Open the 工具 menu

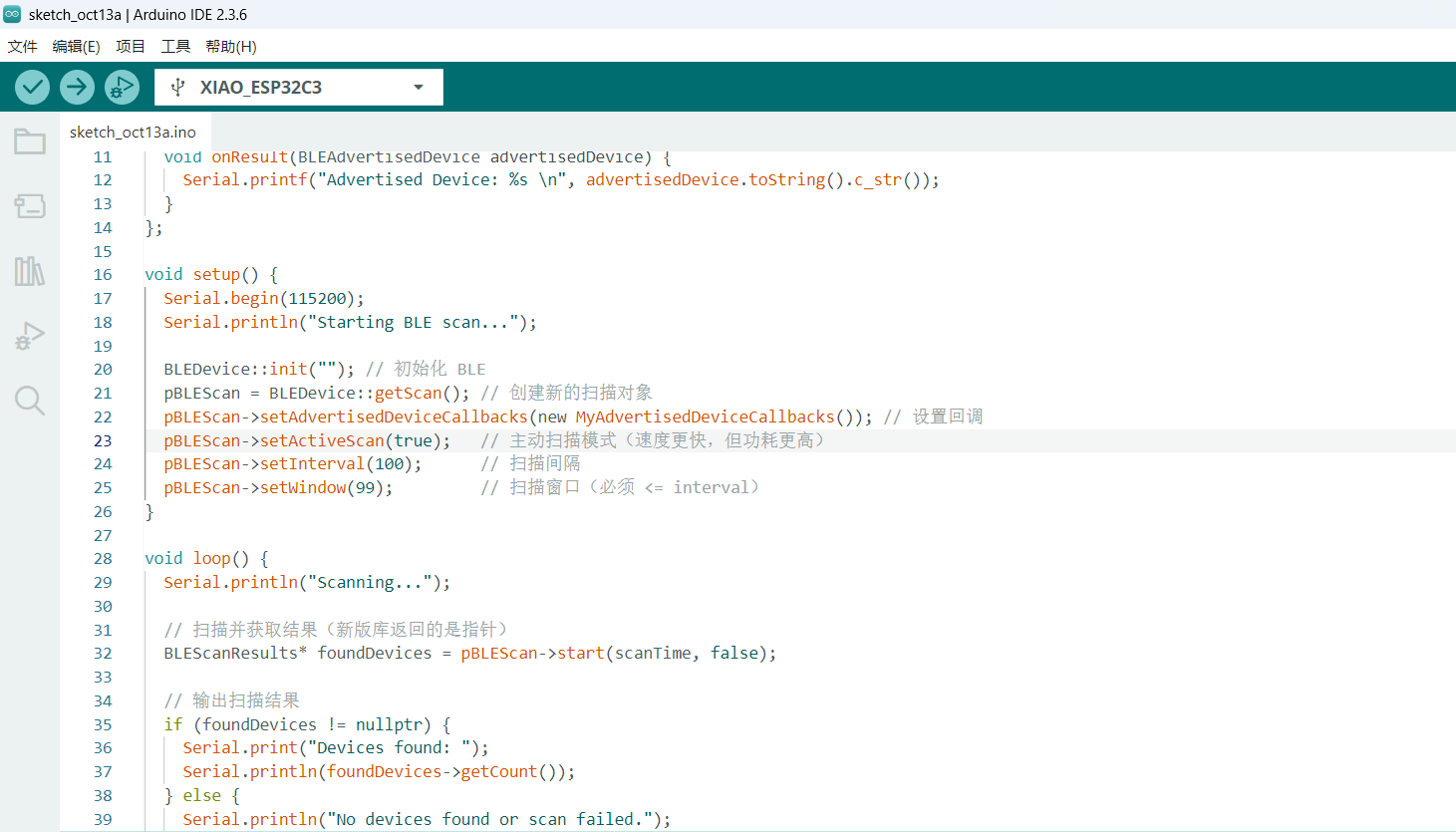(x=175, y=47)
